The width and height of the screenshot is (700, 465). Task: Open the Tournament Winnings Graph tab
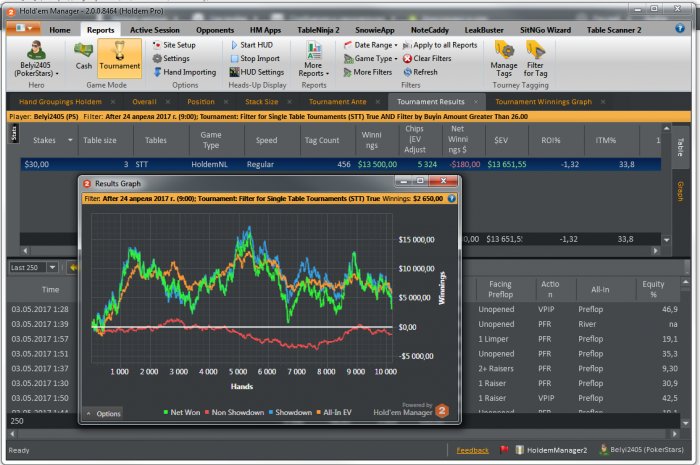click(543, 102)
